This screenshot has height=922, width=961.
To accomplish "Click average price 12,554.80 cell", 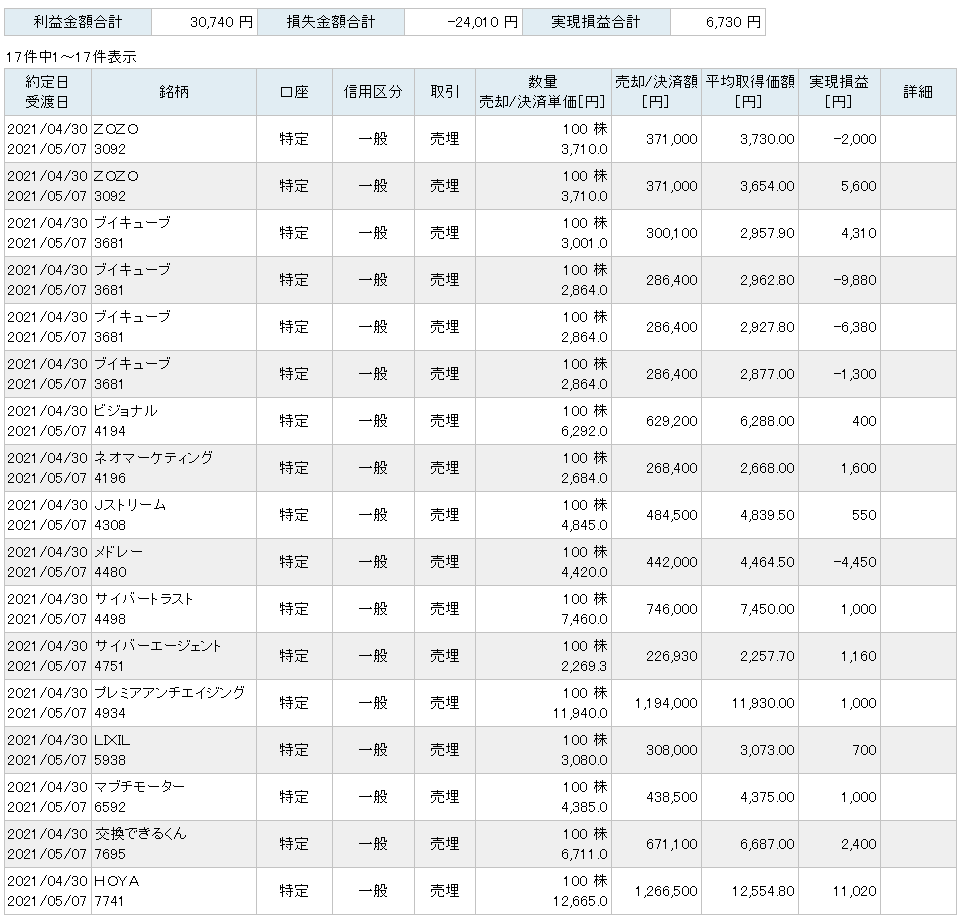I will click(750, 891).
